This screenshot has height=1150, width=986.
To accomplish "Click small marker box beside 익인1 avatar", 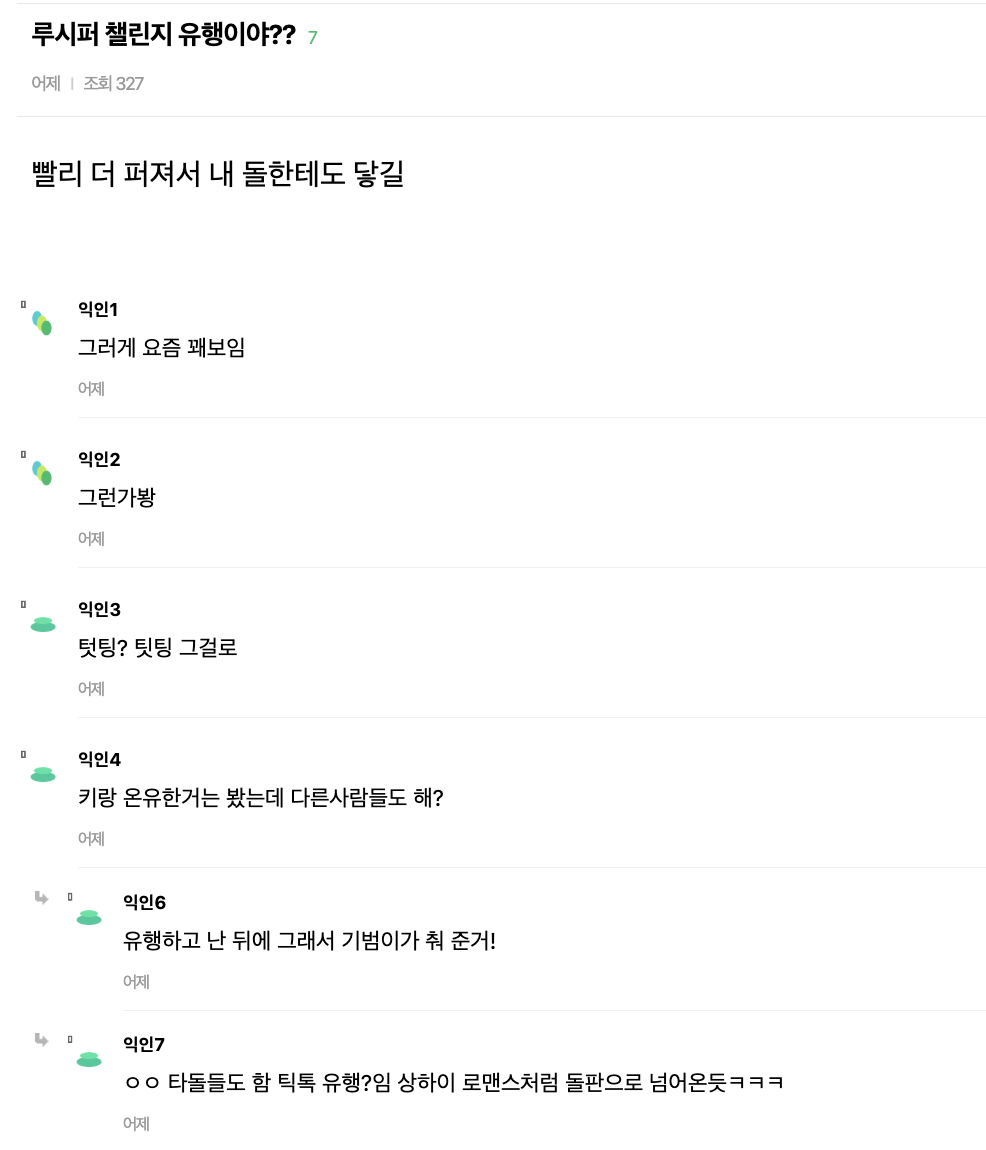I will tap(23, 304).
